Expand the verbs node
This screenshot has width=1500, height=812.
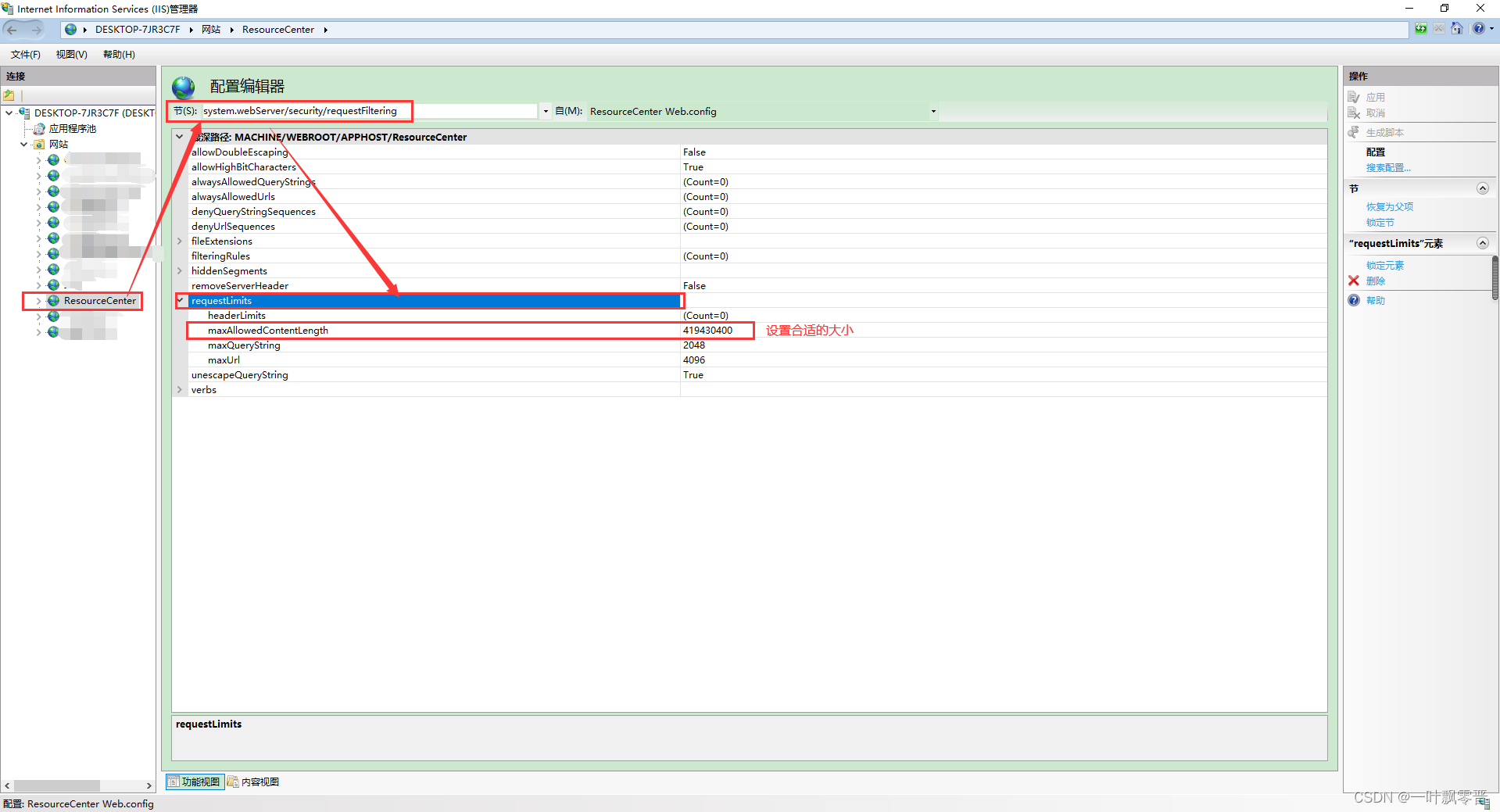coord(181,390)
